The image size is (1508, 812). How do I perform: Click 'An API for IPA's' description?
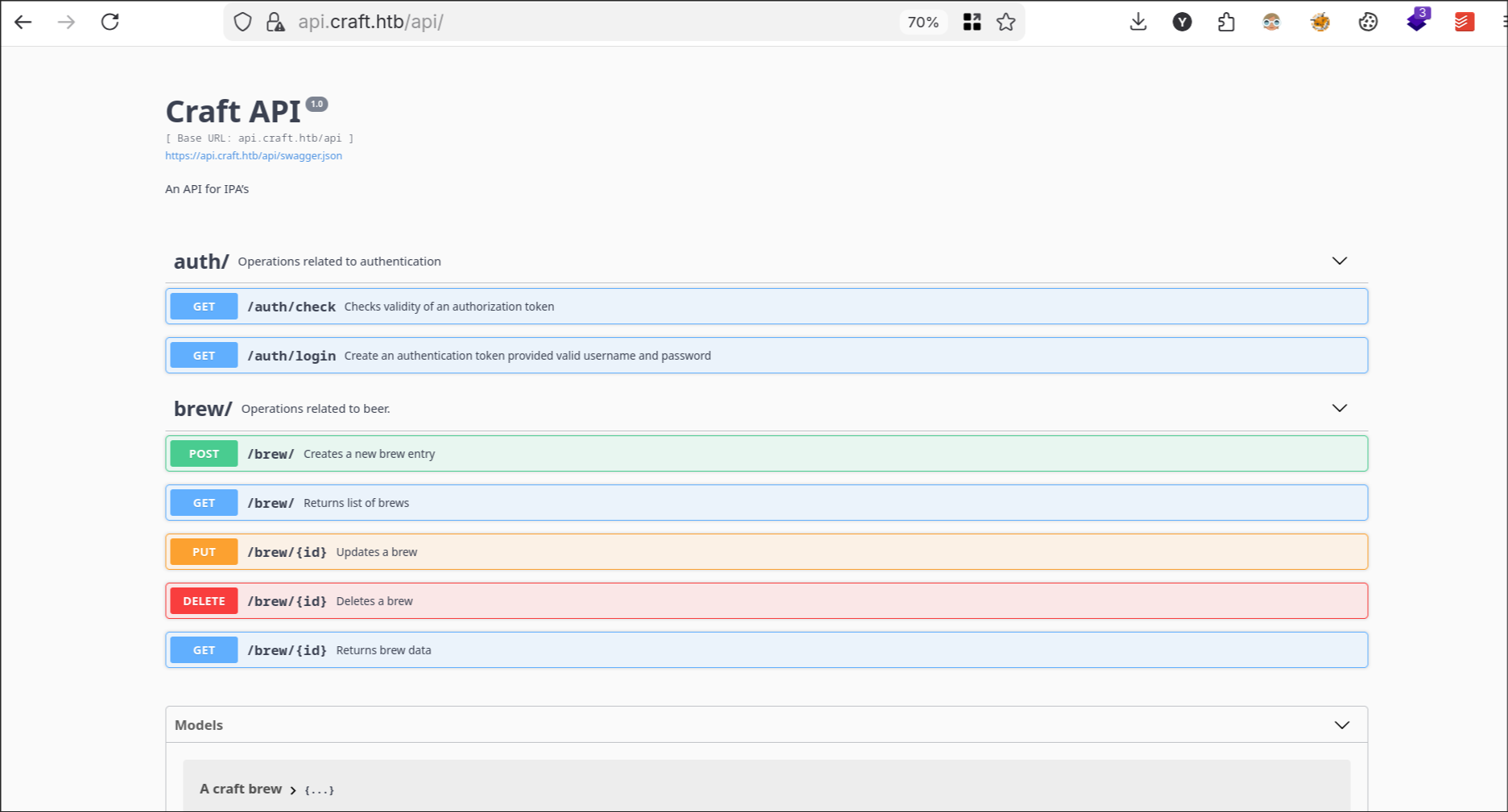tap(207, 189)
